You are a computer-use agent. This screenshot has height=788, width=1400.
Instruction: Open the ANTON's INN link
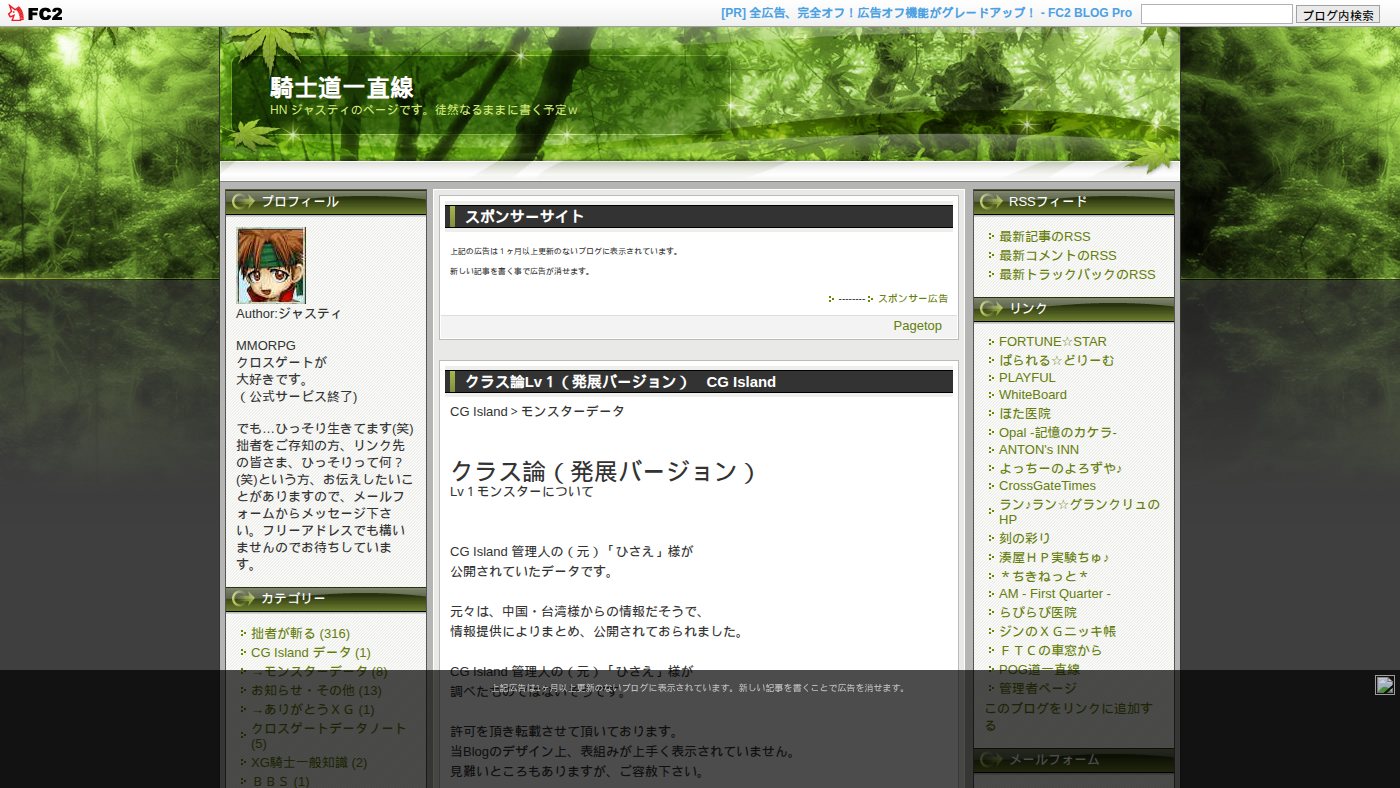(x=1039, y=450)
